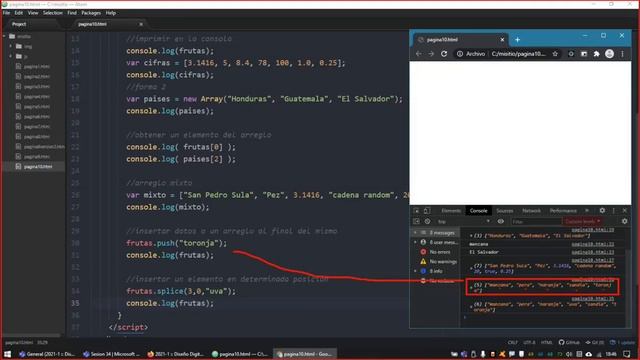
Task: Expand the js folder in tree
Action: [x=11, y=56]
